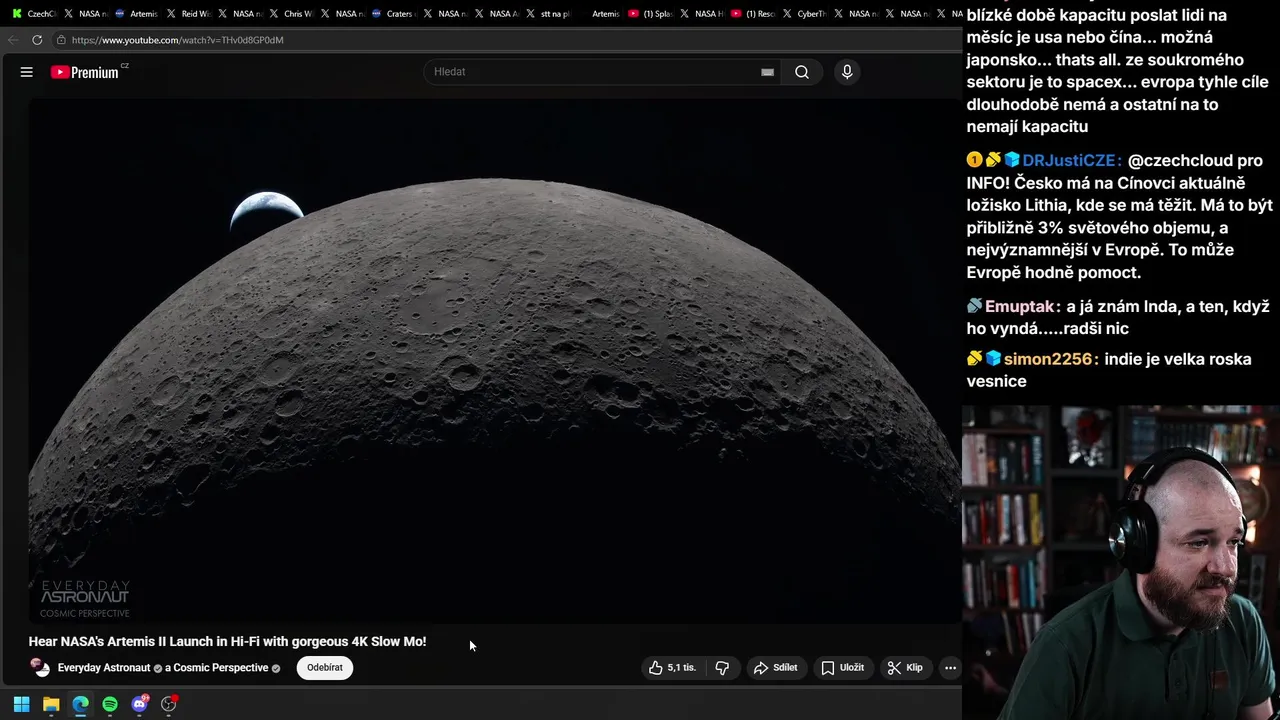Image resolution: width=1280 pixels, height=720 pixels.
Task: Click the video title Hear NASA's Artemis II Launch
Action: pos(227,642)
